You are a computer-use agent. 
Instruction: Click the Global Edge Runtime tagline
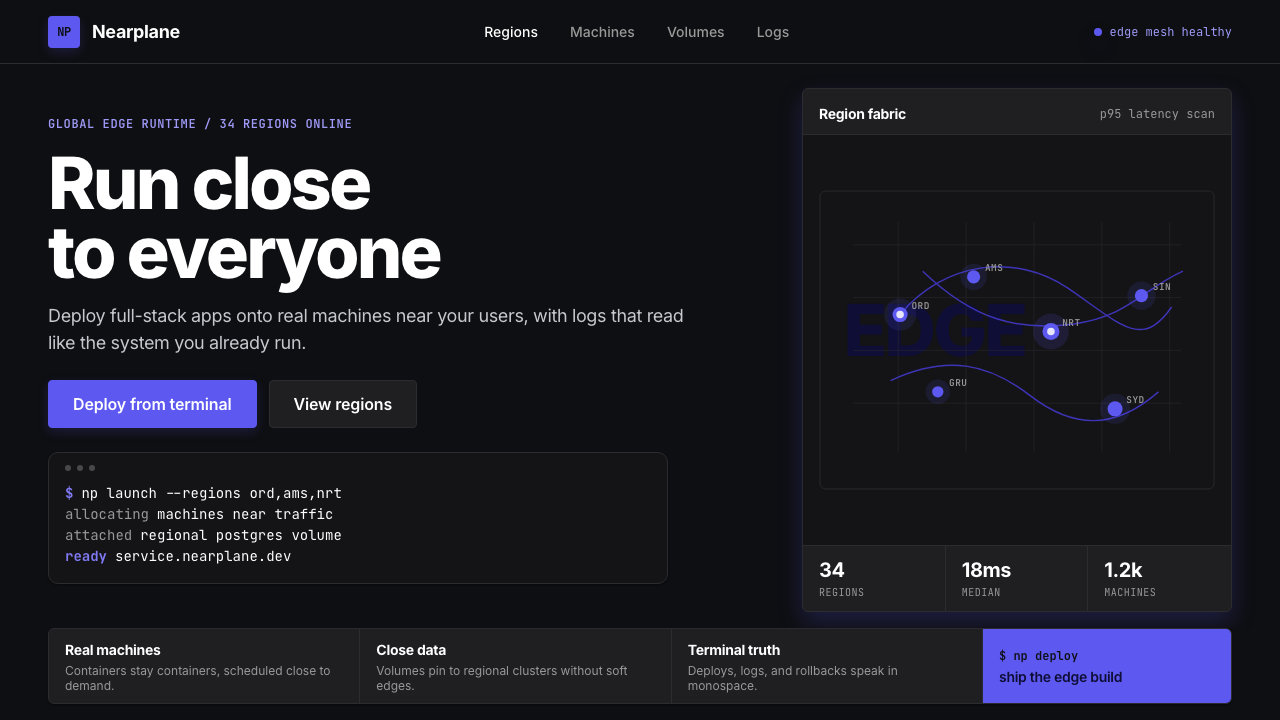[200, 124]
